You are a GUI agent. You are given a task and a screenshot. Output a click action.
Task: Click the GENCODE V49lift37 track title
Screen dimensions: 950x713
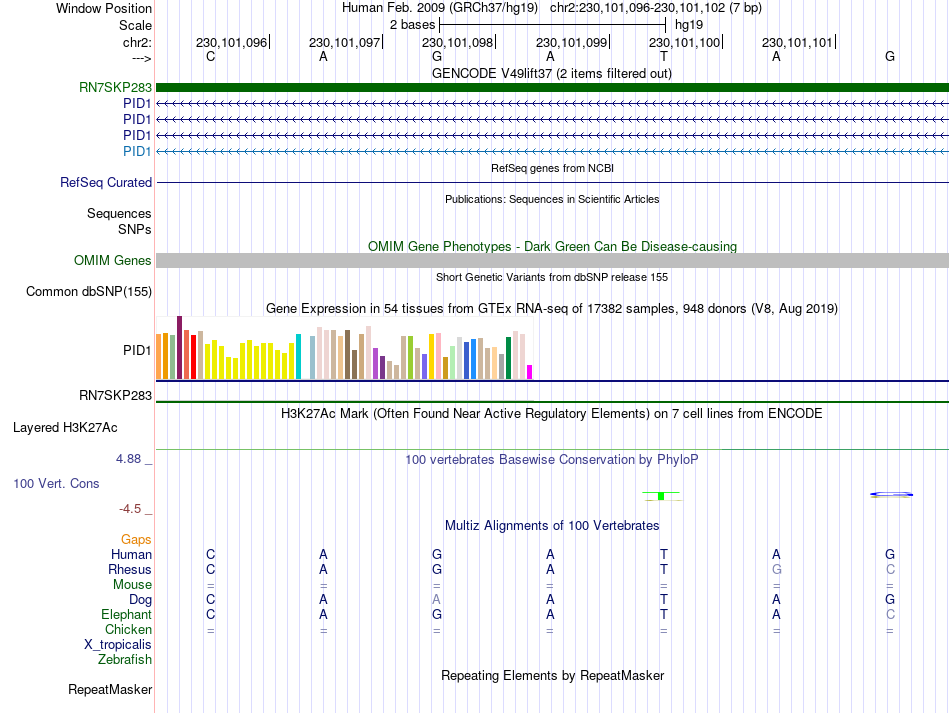[x=552, y=74]
